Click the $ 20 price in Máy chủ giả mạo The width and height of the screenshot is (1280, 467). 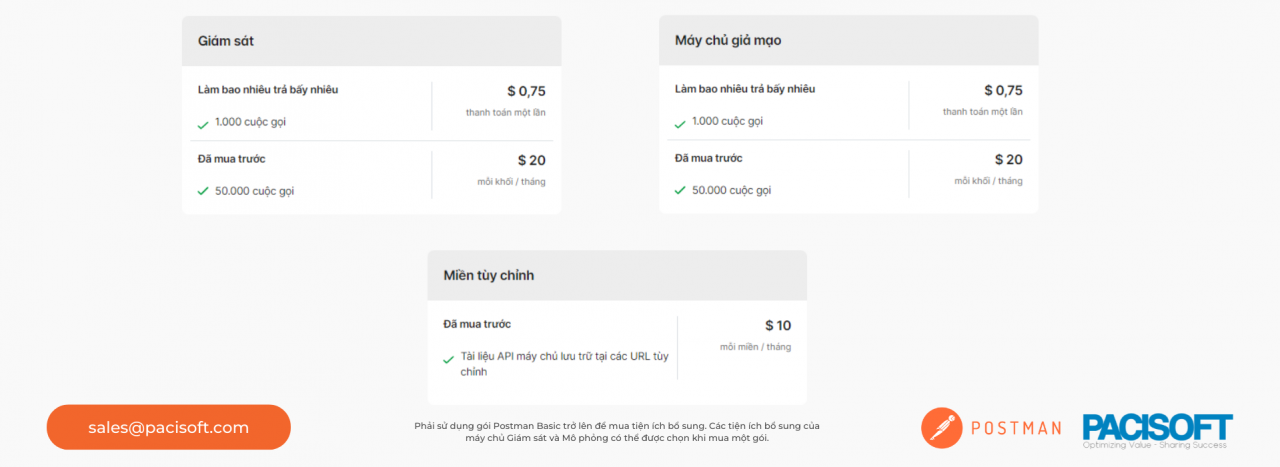pyautogui.click(x=1008, y=160)
